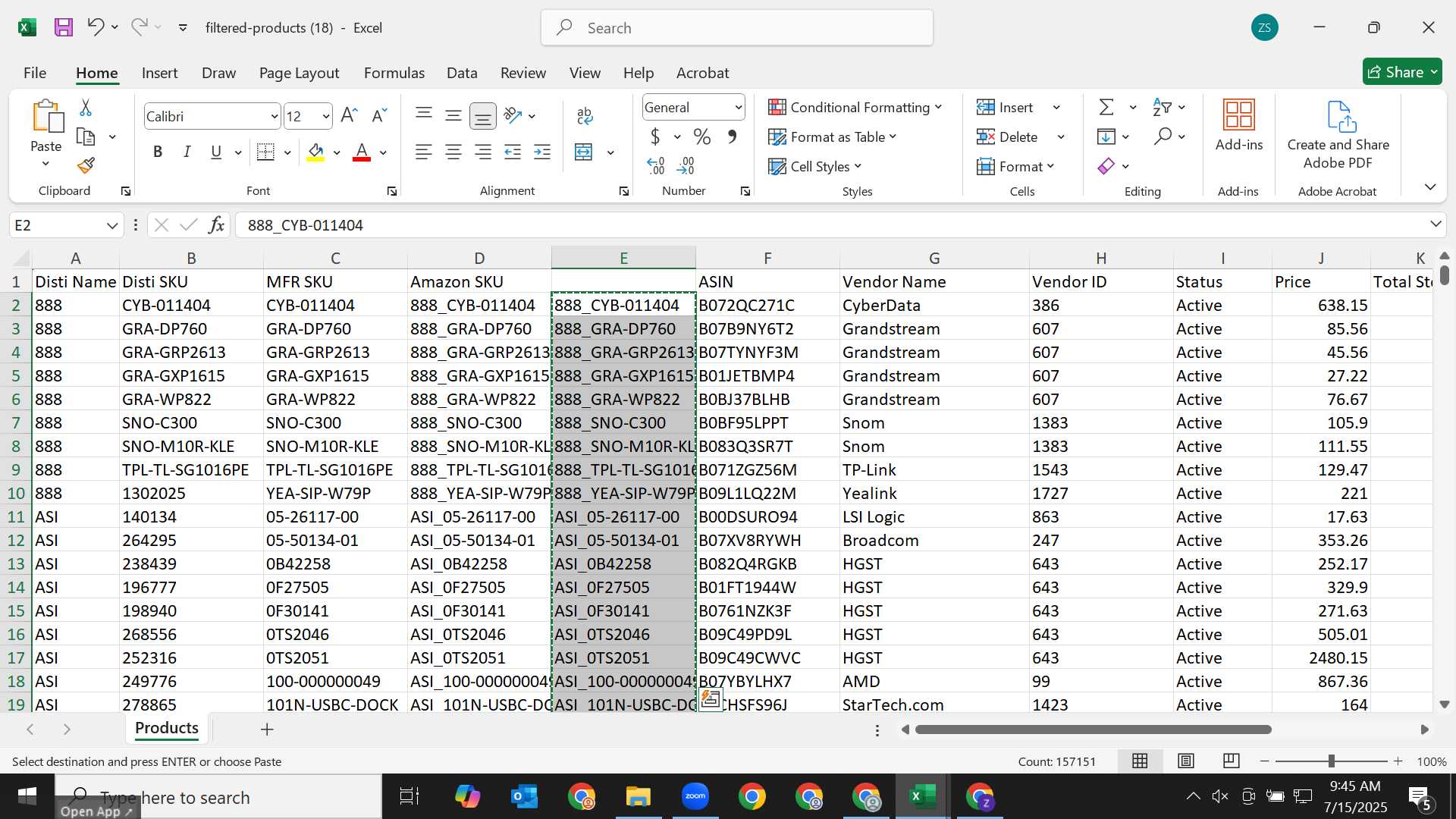
Task: Click the Save icon in title bar
Action: tap(64, 27)
